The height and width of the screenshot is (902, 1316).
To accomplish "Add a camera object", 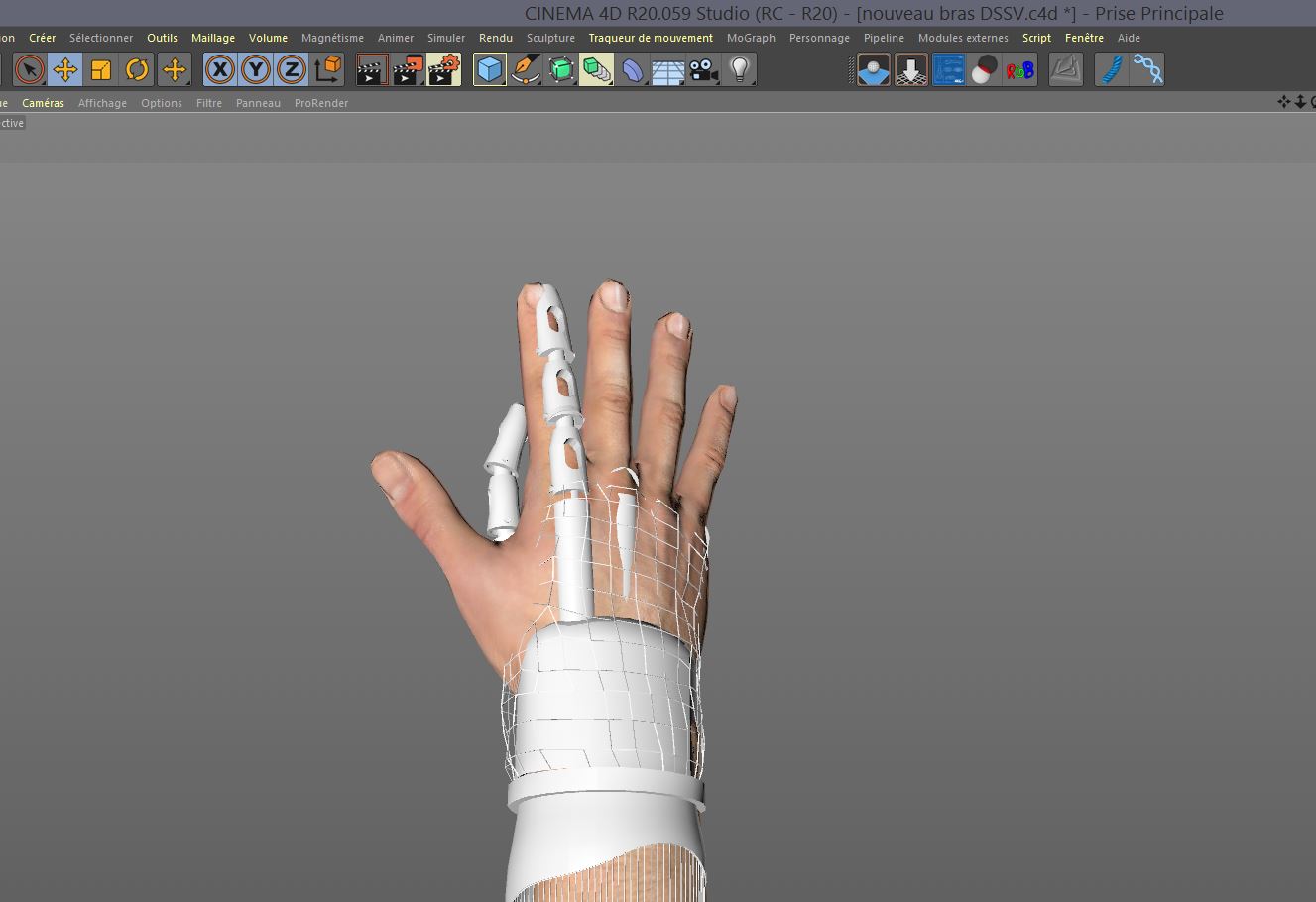I will coord(704,69).
